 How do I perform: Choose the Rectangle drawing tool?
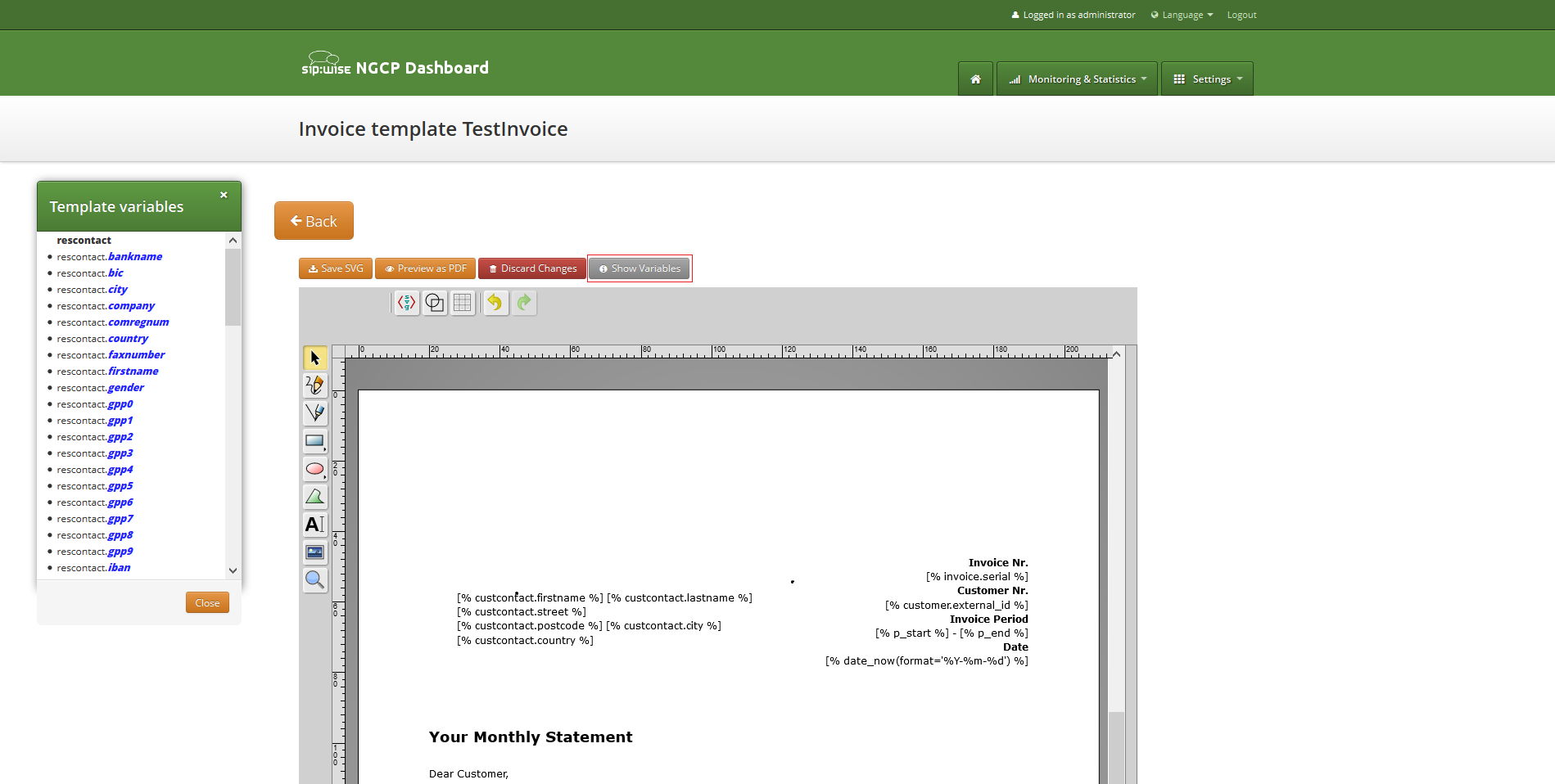(x=314, y=441)
